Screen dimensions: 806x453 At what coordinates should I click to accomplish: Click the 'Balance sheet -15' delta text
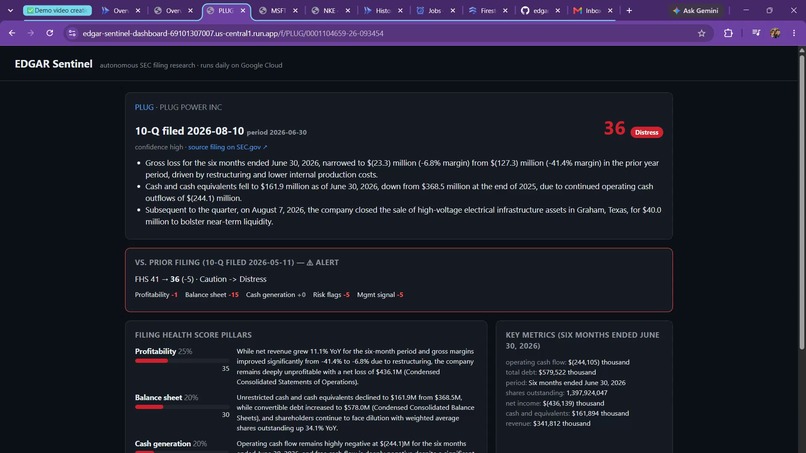point(212,295)
